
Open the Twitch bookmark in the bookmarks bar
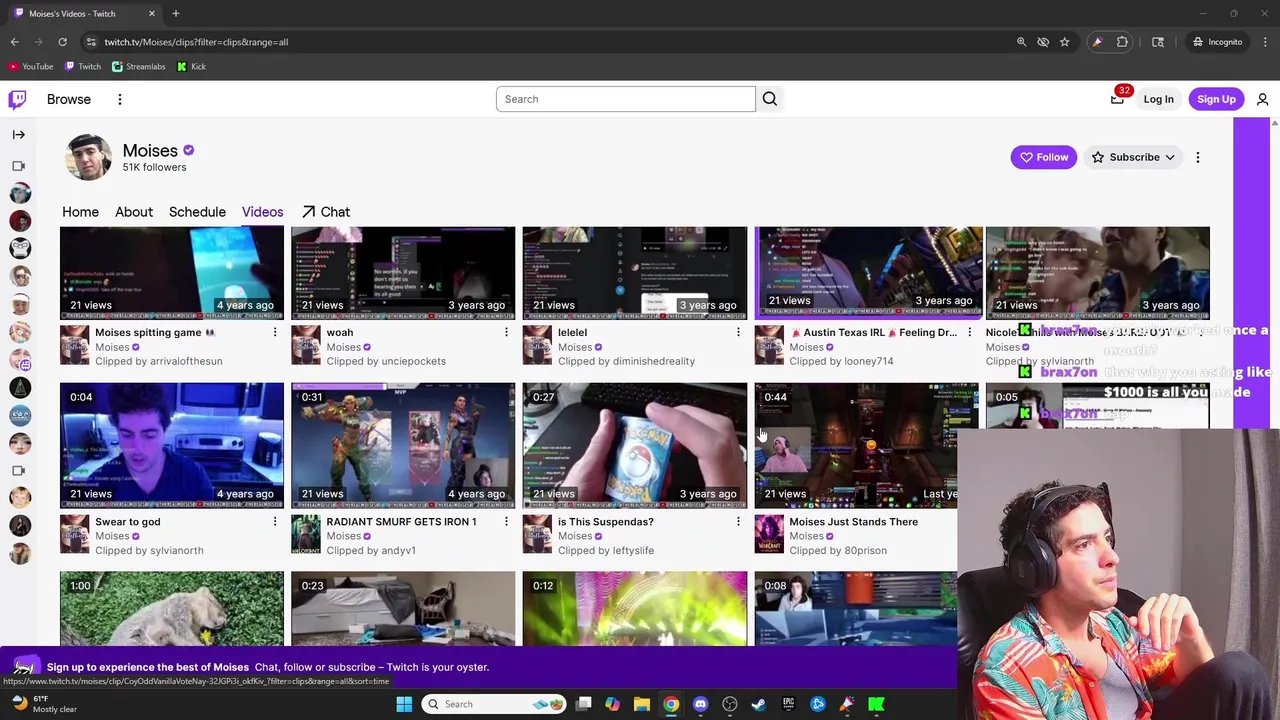[82, 66]
